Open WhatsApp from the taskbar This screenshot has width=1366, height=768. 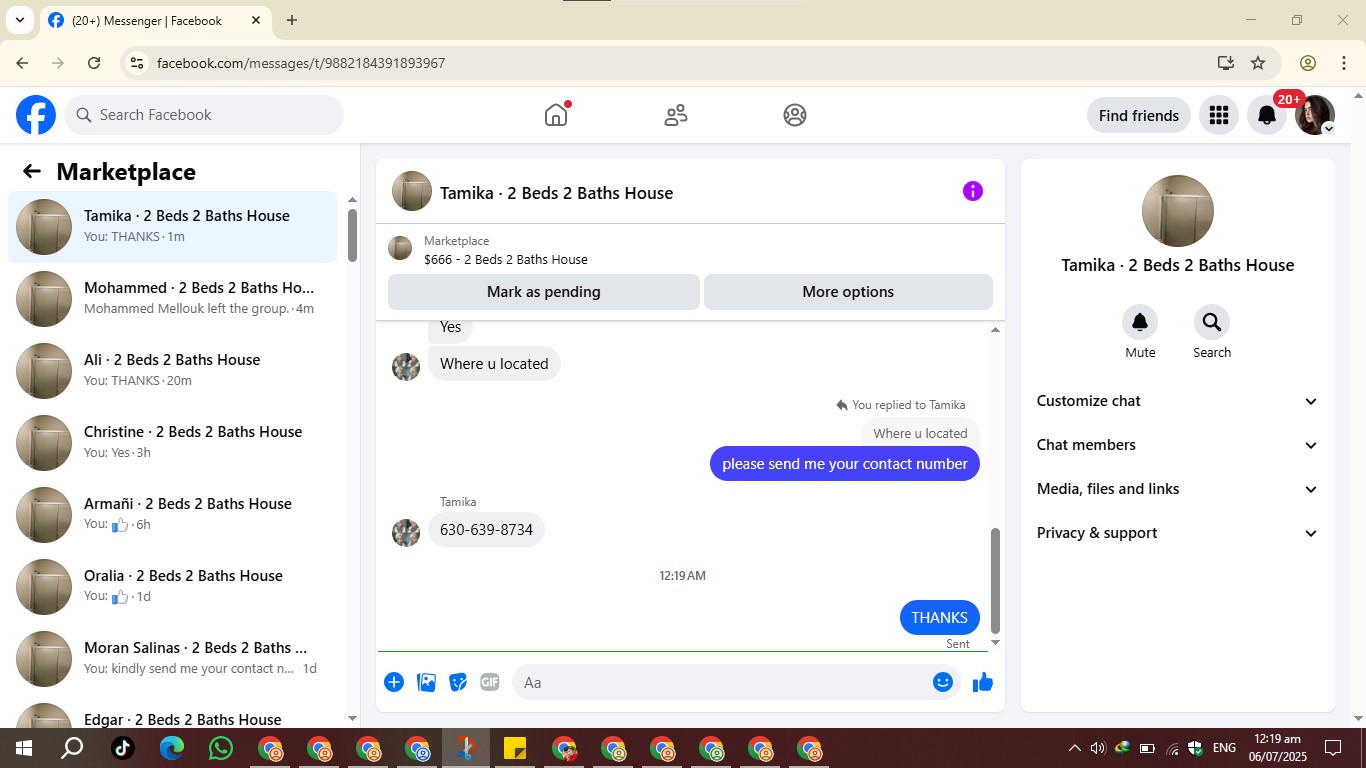(x=221, y=748)
